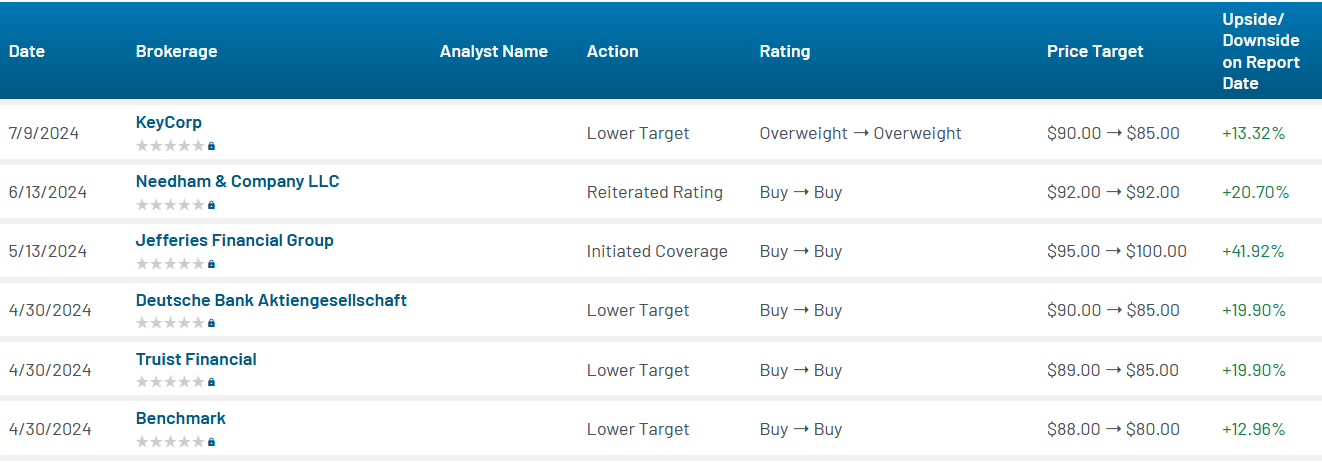The width and height of the screenshot is (1322, 463).
Task: Click the Initiated Coverage action cell
Action: tap(657, 251)
